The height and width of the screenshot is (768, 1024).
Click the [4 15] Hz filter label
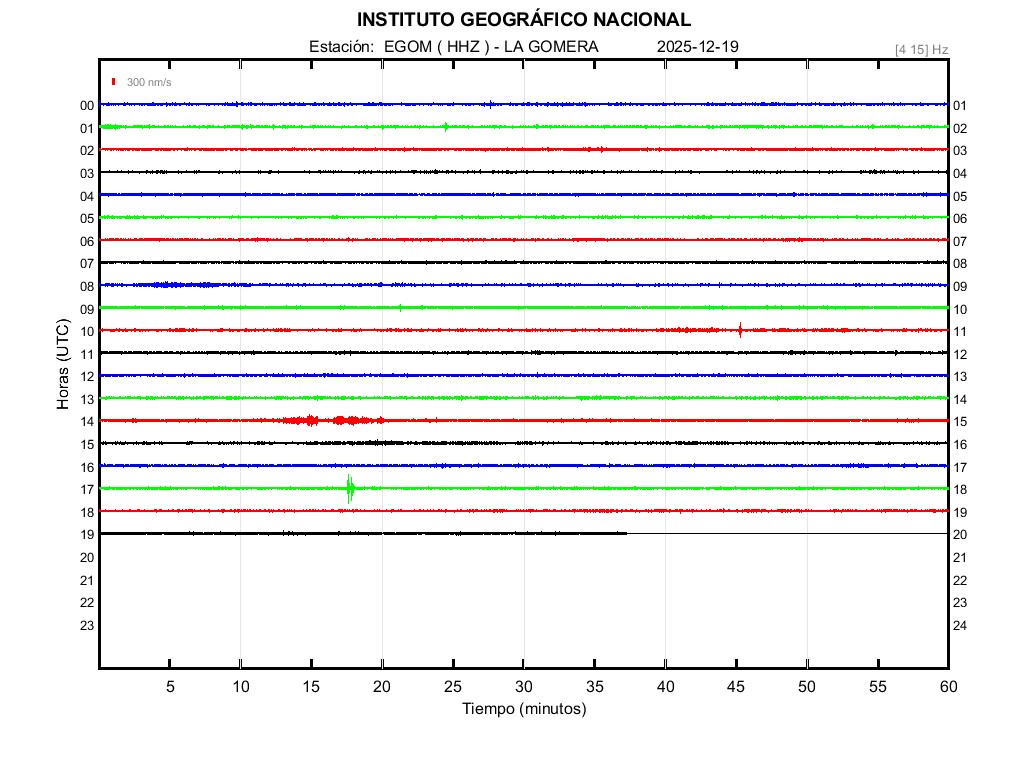coord(921,49)
